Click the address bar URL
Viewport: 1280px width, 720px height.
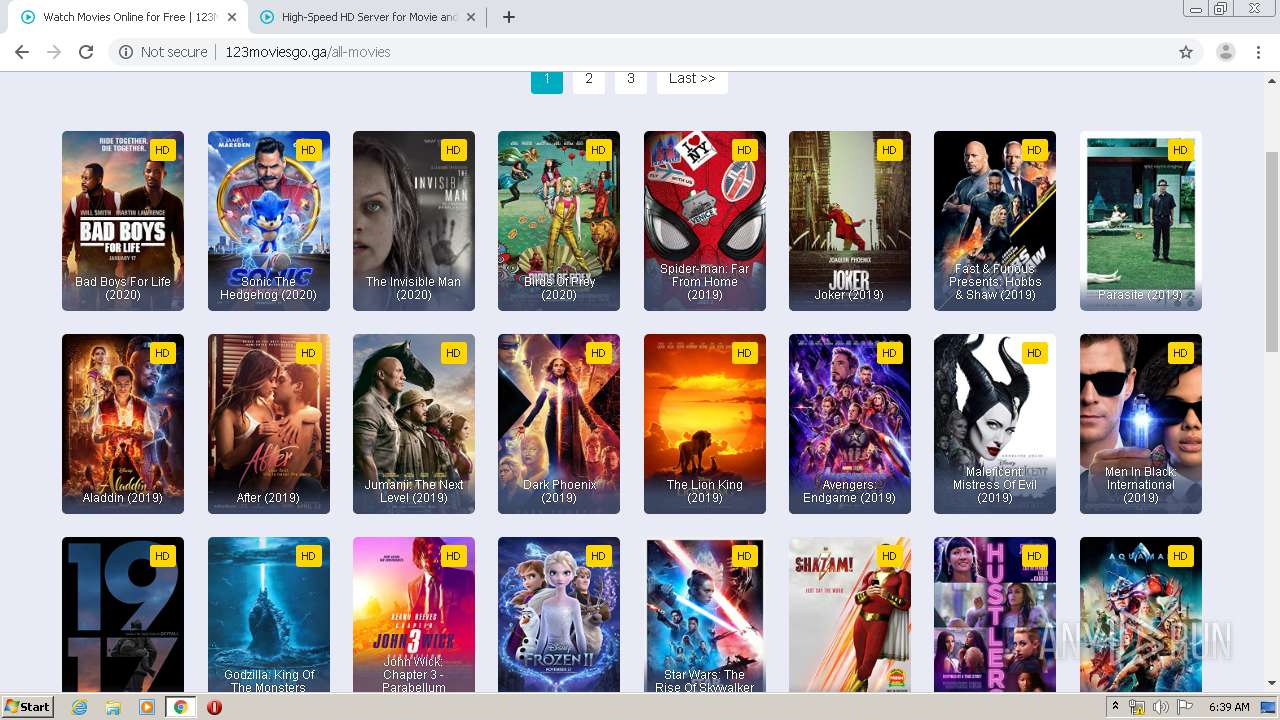pyautogui.click(x=307, y=52)
